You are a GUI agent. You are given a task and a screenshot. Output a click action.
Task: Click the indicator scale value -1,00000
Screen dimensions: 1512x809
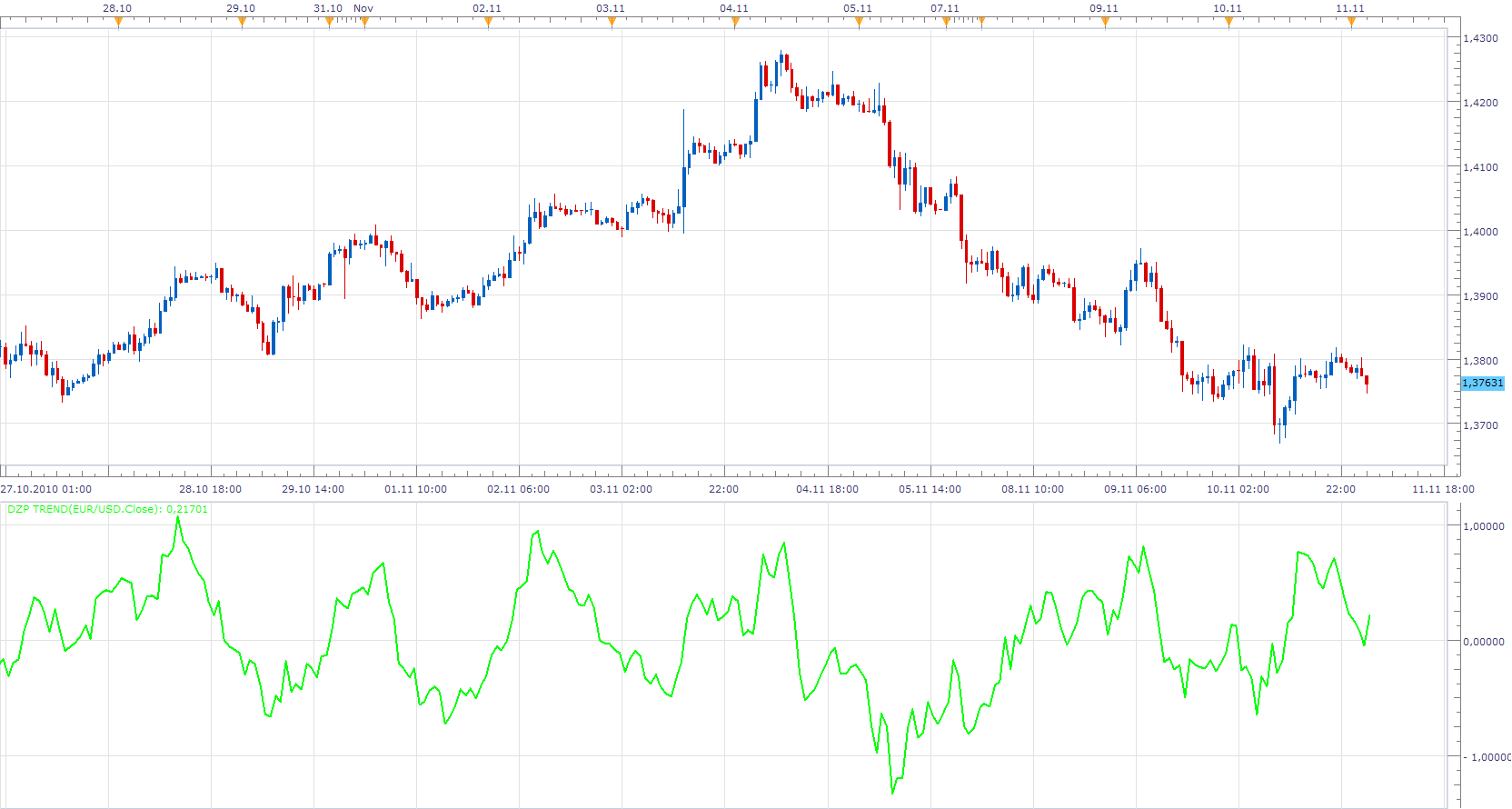1487,757
